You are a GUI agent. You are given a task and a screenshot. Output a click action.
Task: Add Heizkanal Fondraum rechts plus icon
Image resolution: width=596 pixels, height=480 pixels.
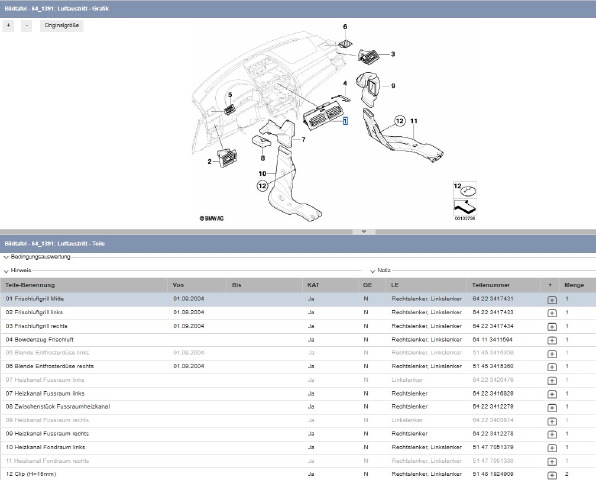tap(552, 462)
